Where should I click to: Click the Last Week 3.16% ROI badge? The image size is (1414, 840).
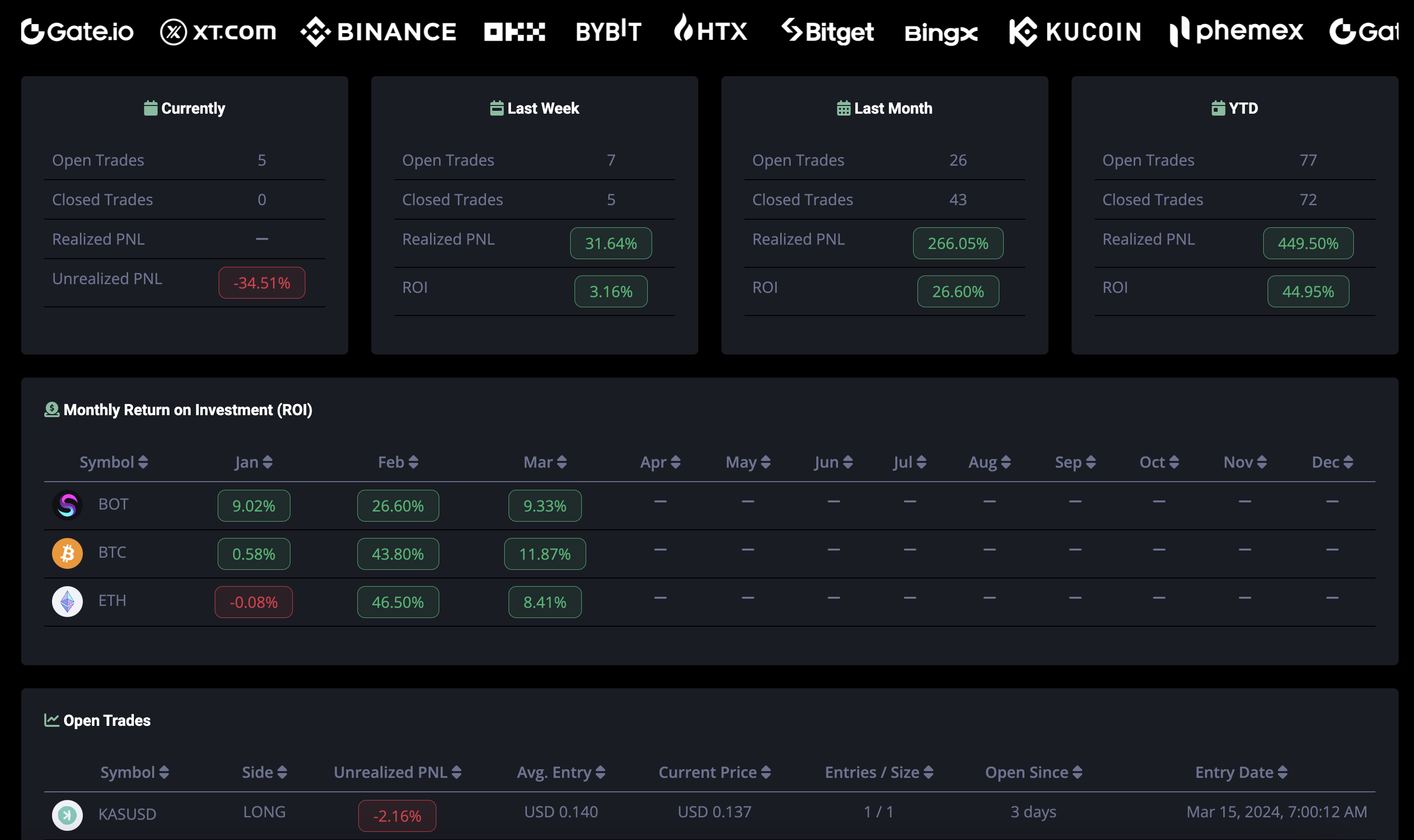click(611, 291)
